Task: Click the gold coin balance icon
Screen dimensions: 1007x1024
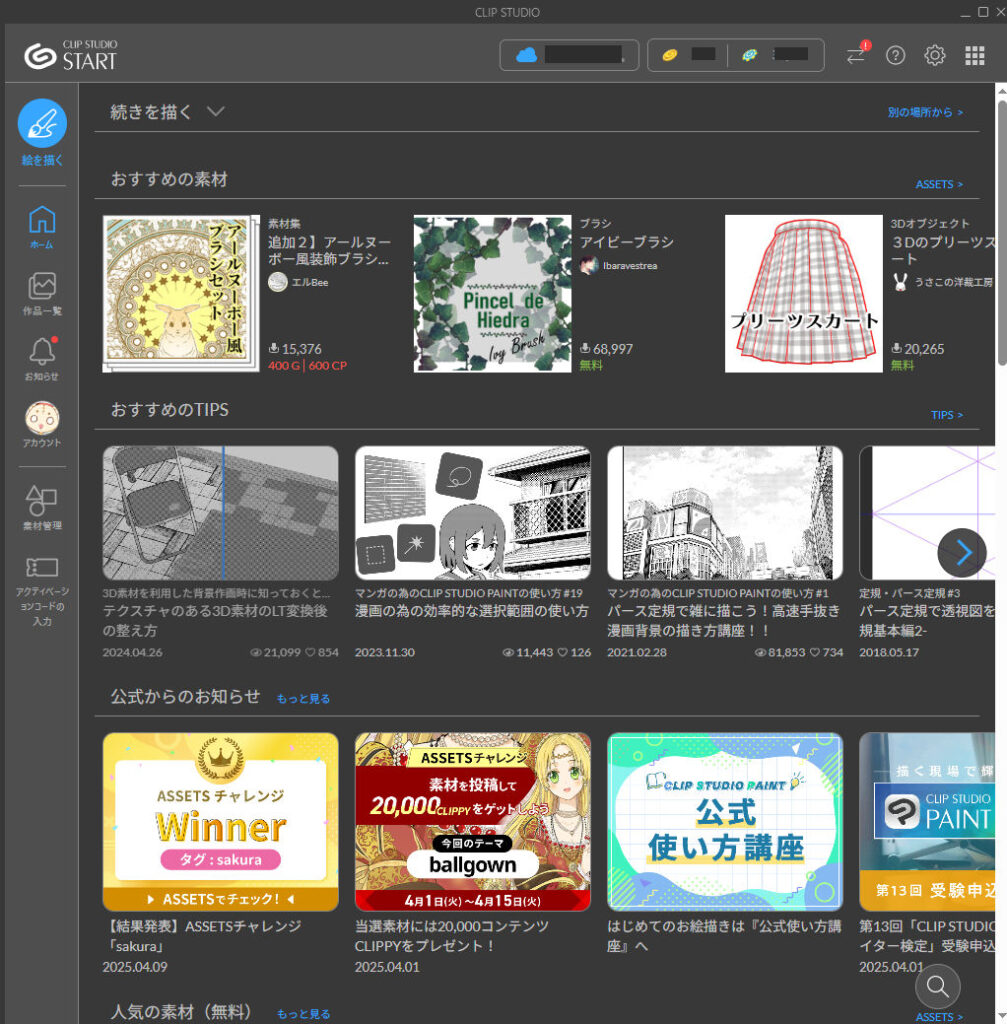Action: point(670,55)
